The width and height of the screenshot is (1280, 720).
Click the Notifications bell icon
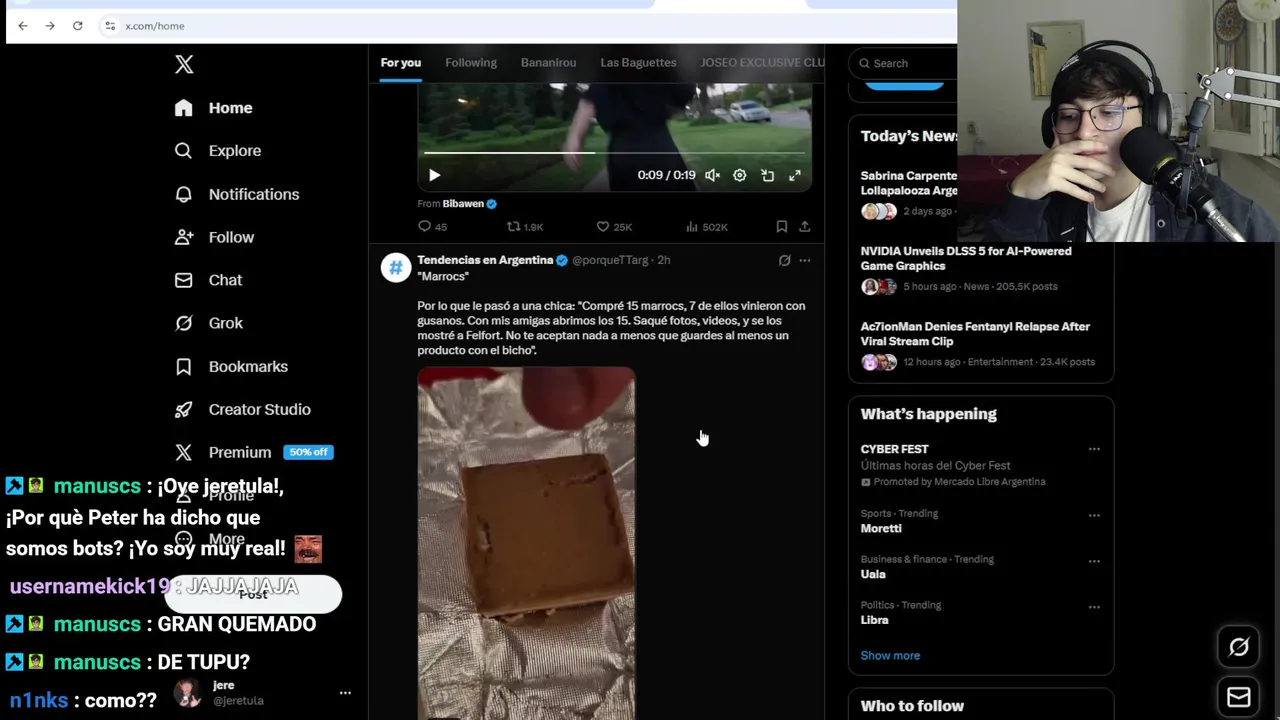coord(183,194)
